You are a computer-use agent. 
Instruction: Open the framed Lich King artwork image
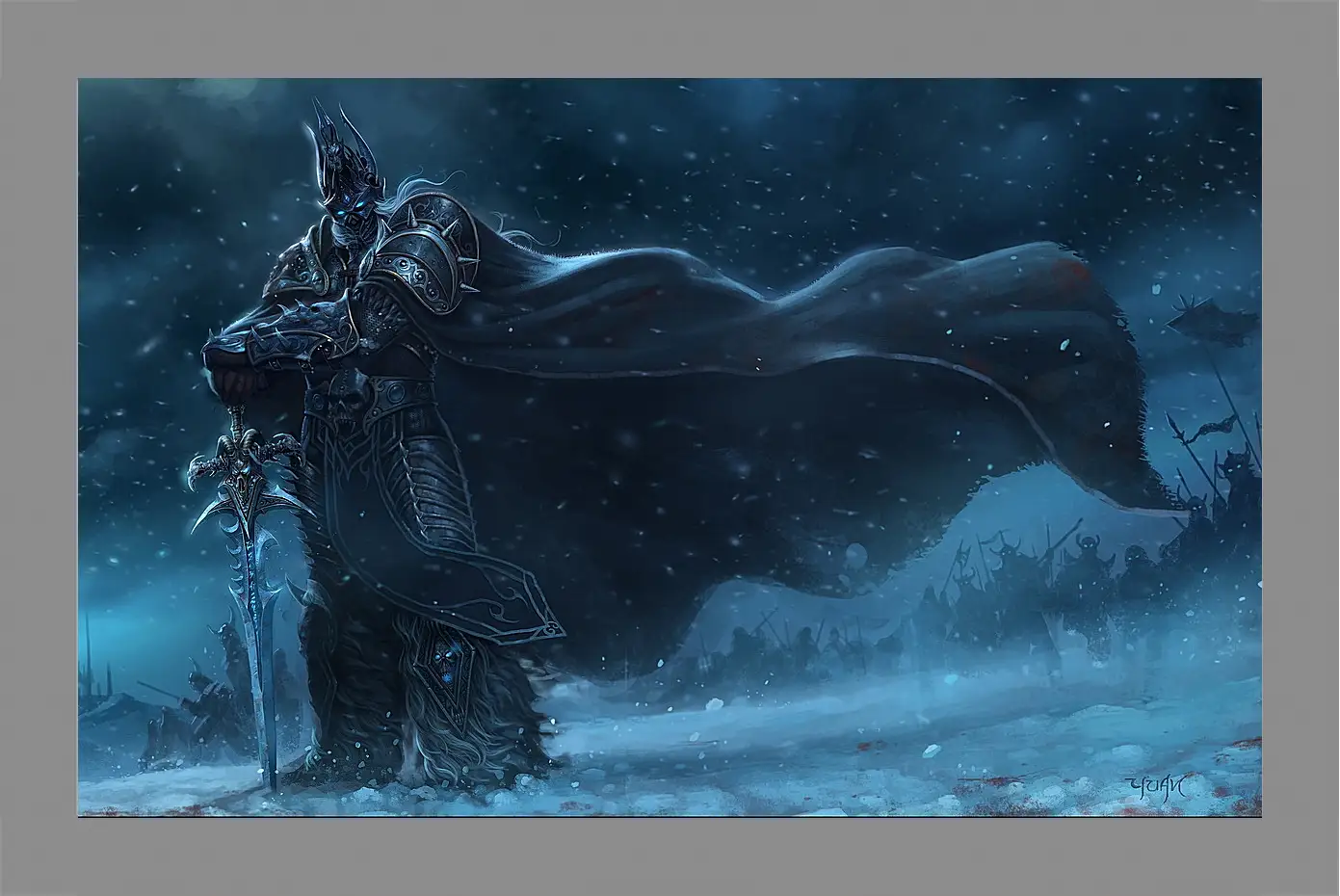[670, 448]
